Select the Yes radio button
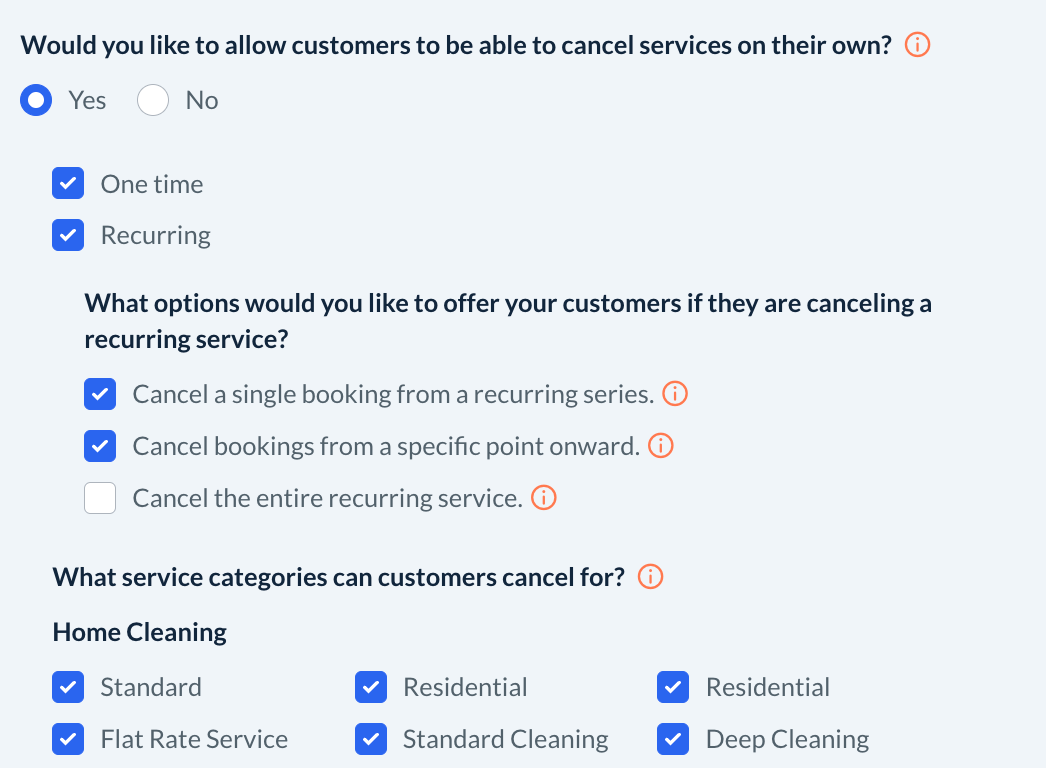Image resolution: width=1046 pixels, height=768 pixels. pos(37,100)
